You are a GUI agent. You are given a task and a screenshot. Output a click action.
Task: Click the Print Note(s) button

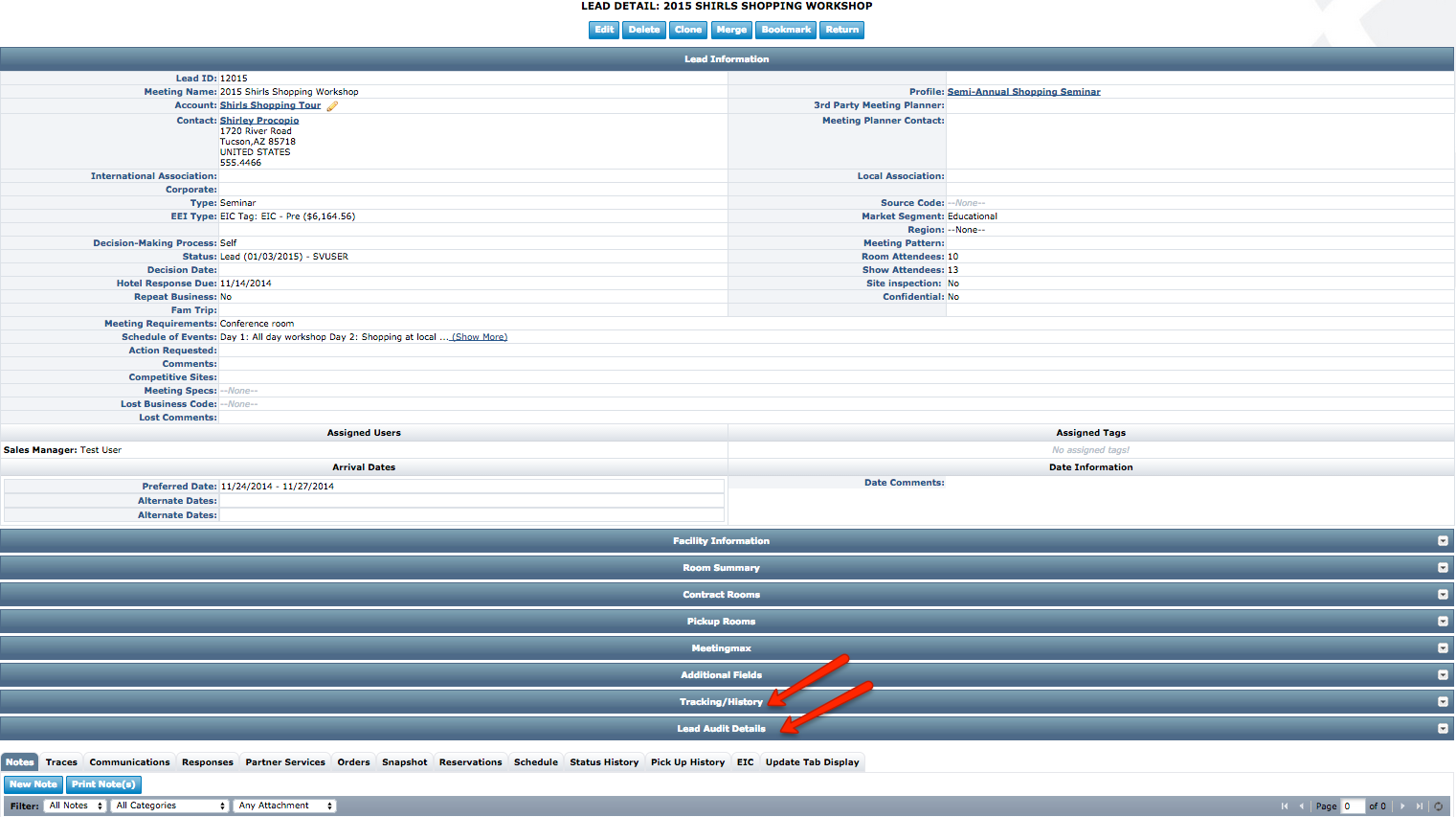103,784
